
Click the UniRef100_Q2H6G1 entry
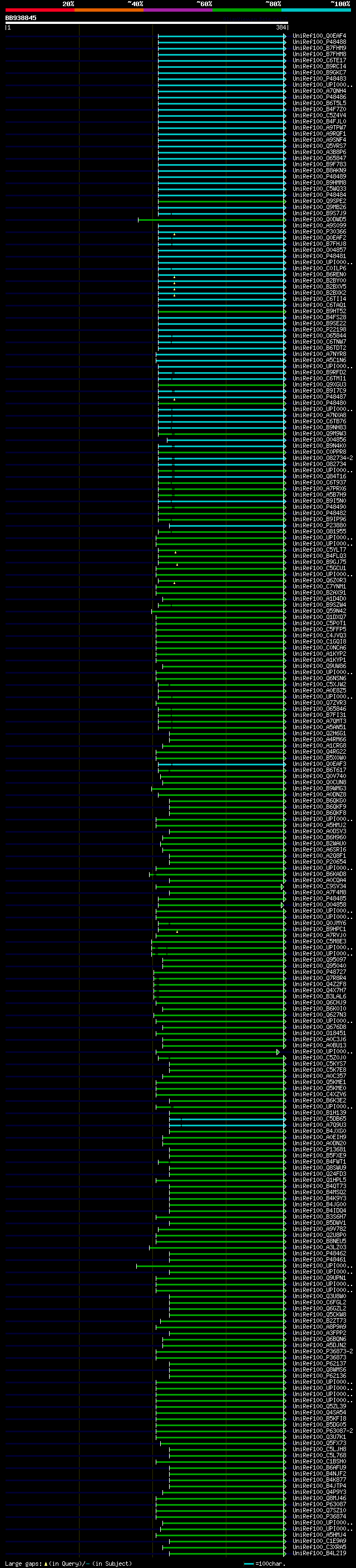tap(319, 734)
